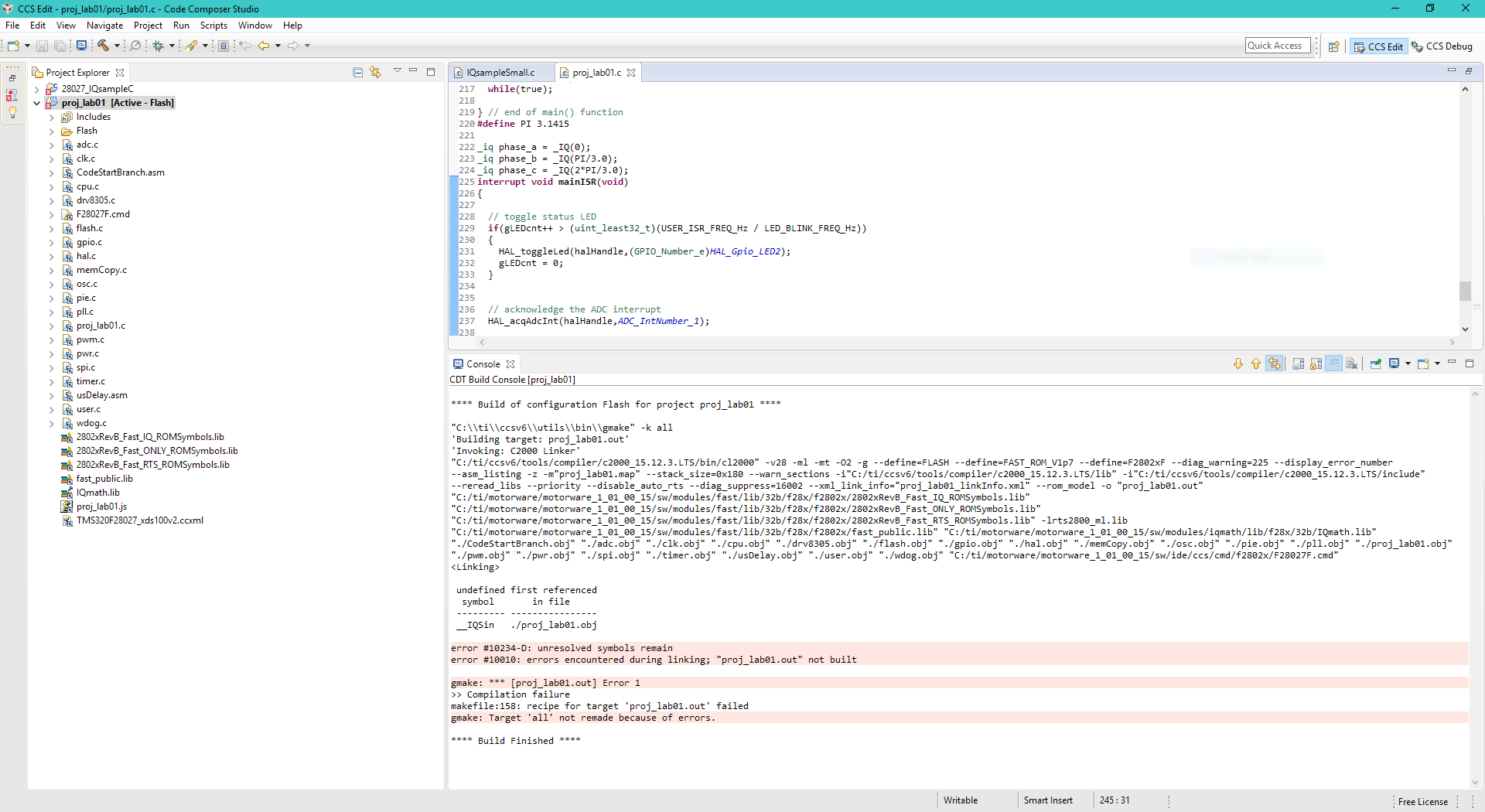The height and width of the screenshot is (812, 1485).
Task: Toggle Pin Console
Action: click(x=1375, y=363)
